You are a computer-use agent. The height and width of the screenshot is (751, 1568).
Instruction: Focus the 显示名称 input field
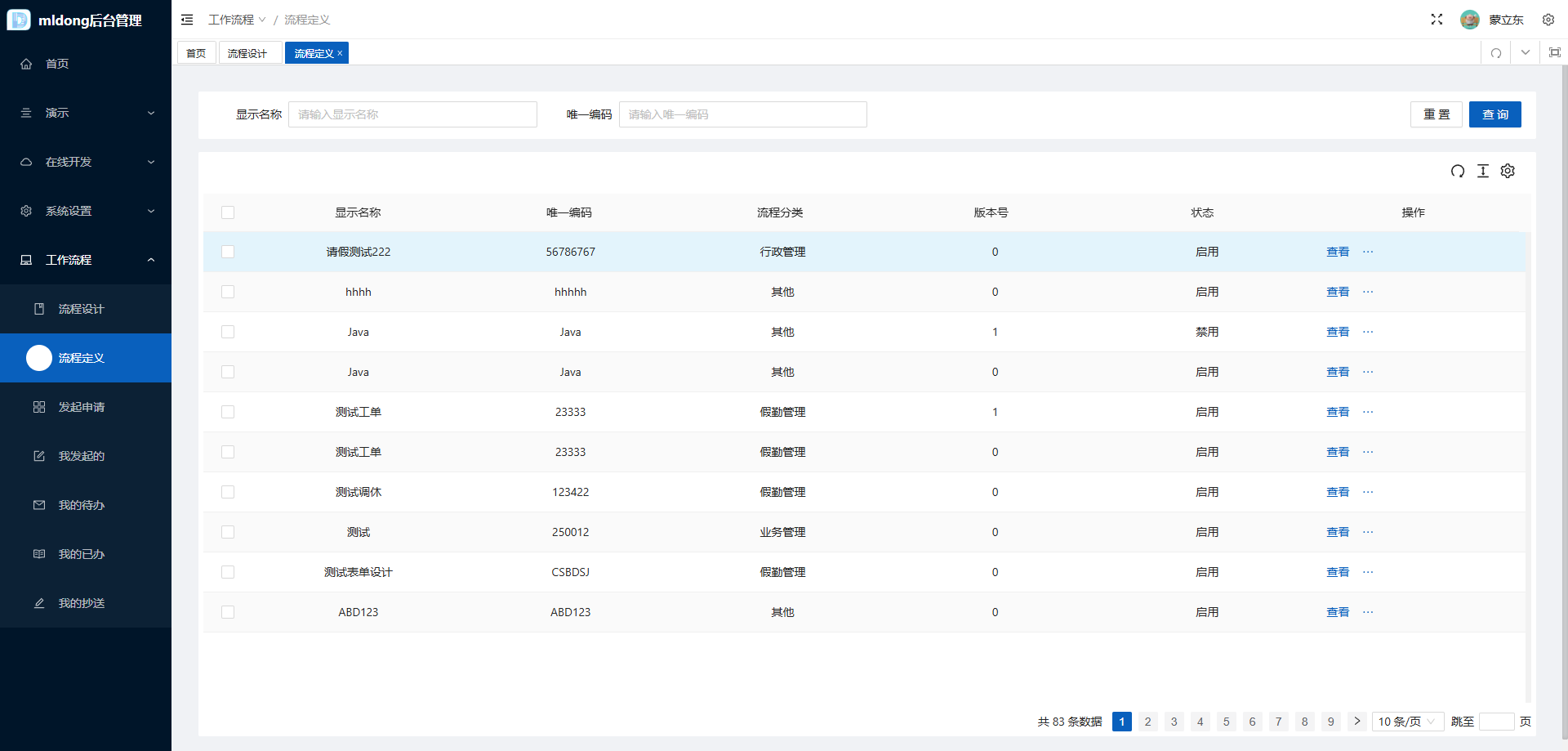[412, 114]
